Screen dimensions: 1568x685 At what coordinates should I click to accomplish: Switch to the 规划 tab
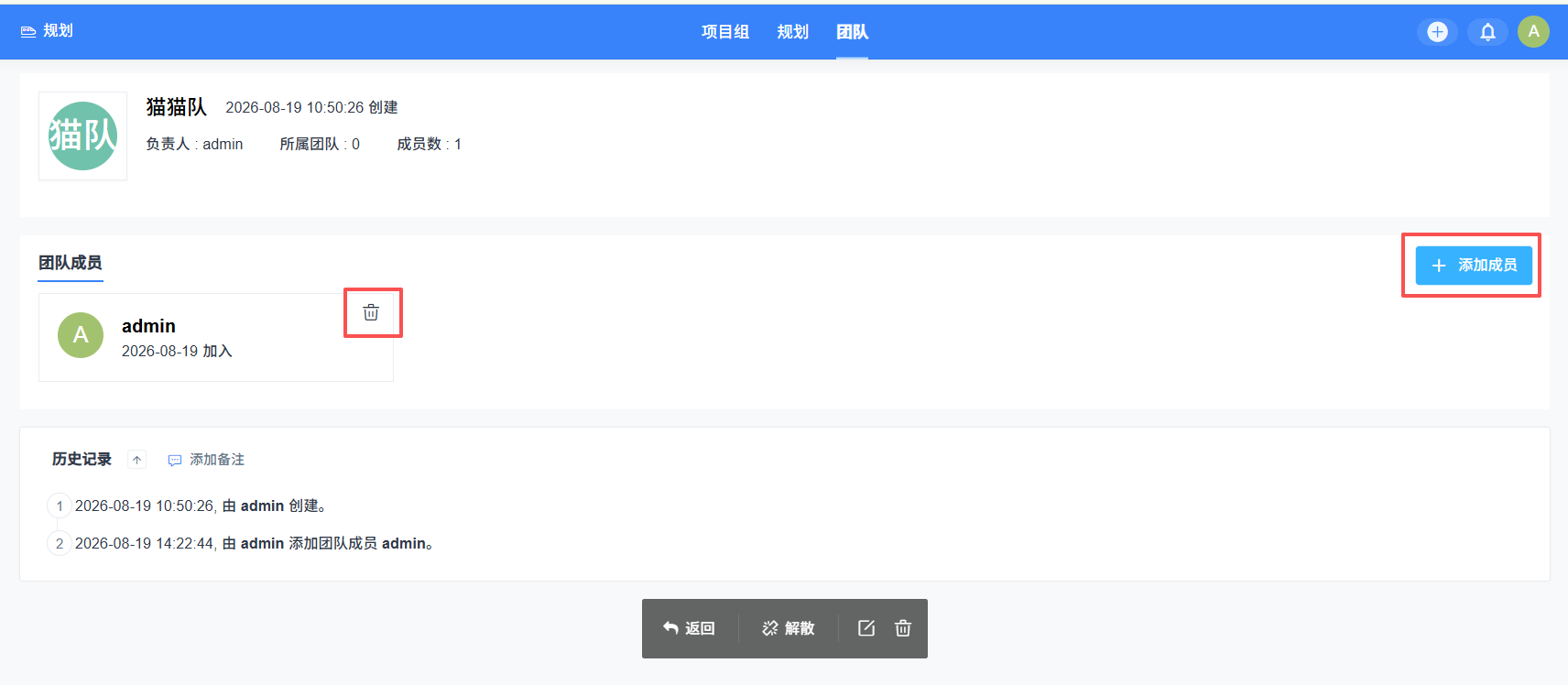click(x=793, y=32)
